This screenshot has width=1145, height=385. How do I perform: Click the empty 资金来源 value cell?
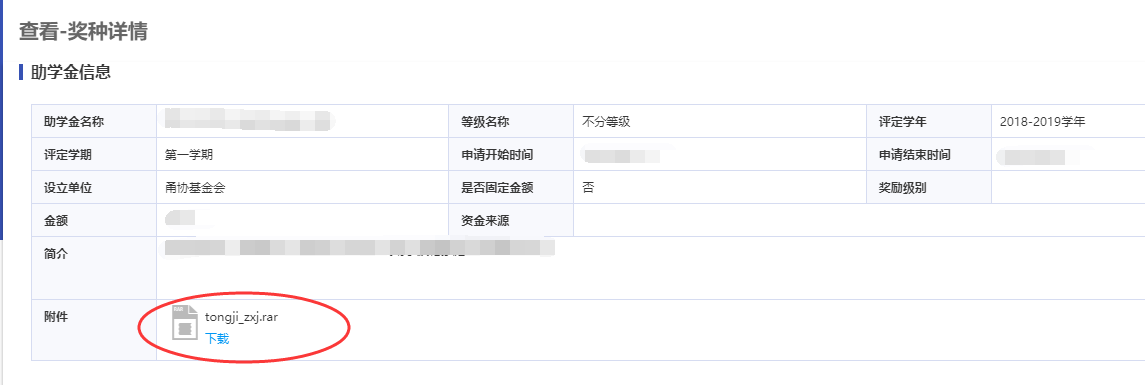click(859, 221)
